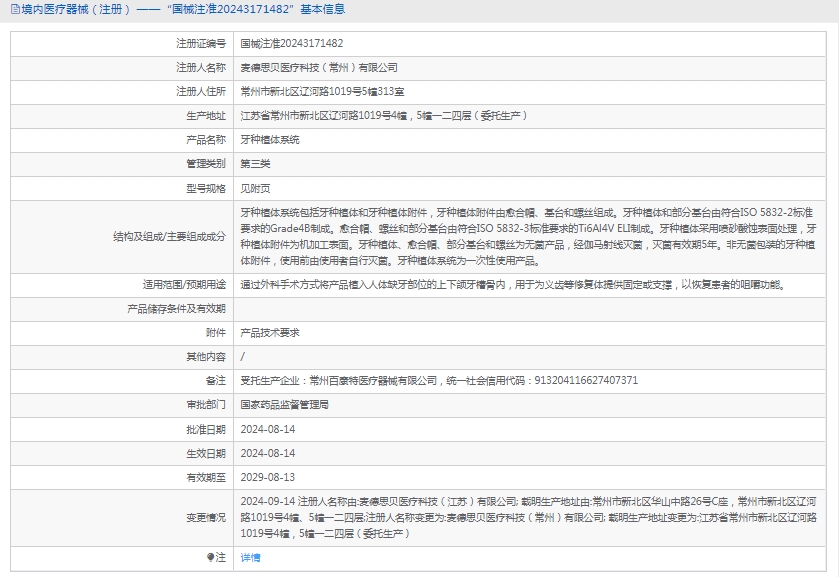Click the empty 产品储存条件及有效期 value cell
The width and height of the screenshot is (839, 577).
[x=530, y=308]
